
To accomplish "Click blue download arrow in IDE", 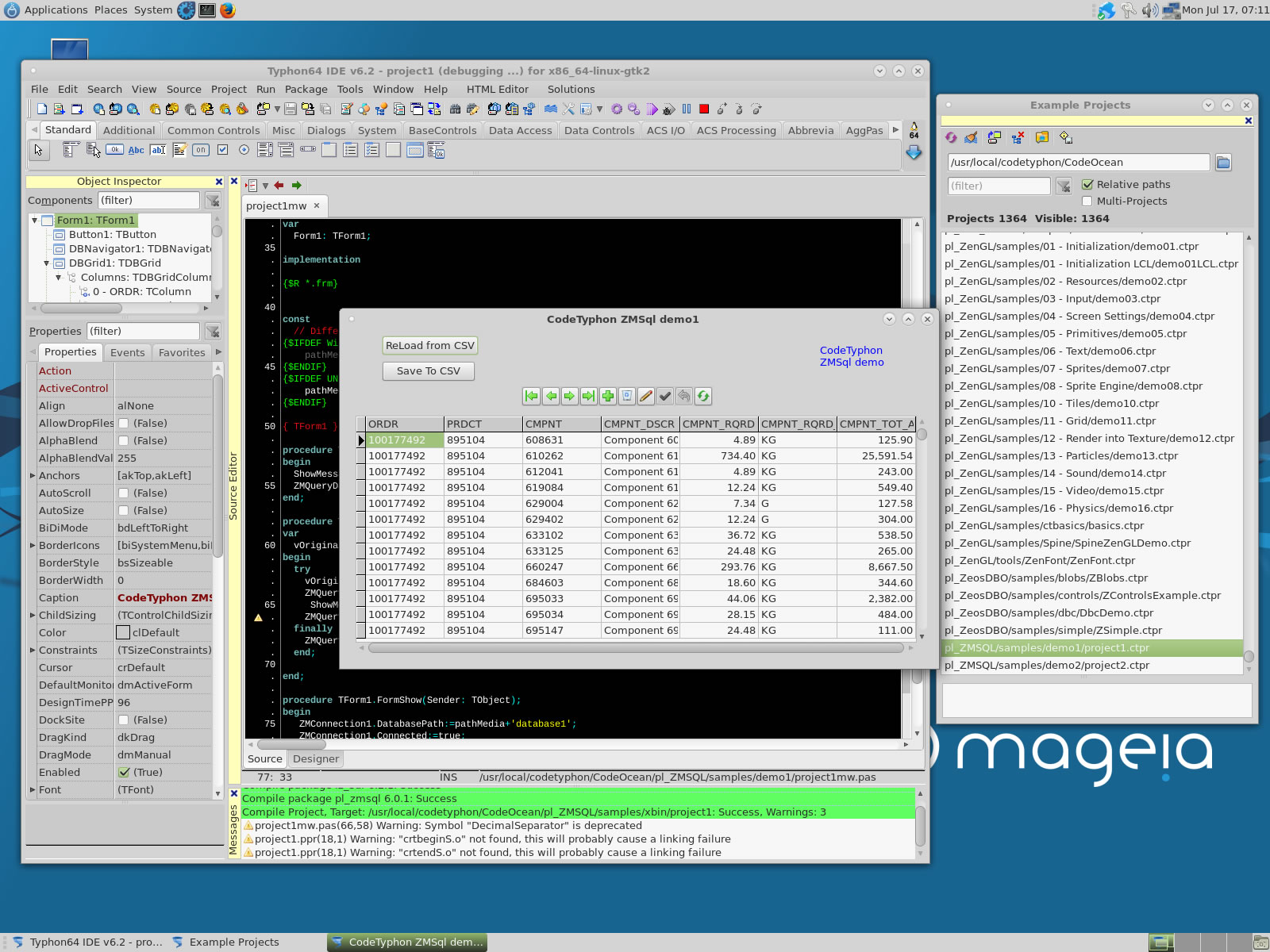I will [x=914, y=152].
